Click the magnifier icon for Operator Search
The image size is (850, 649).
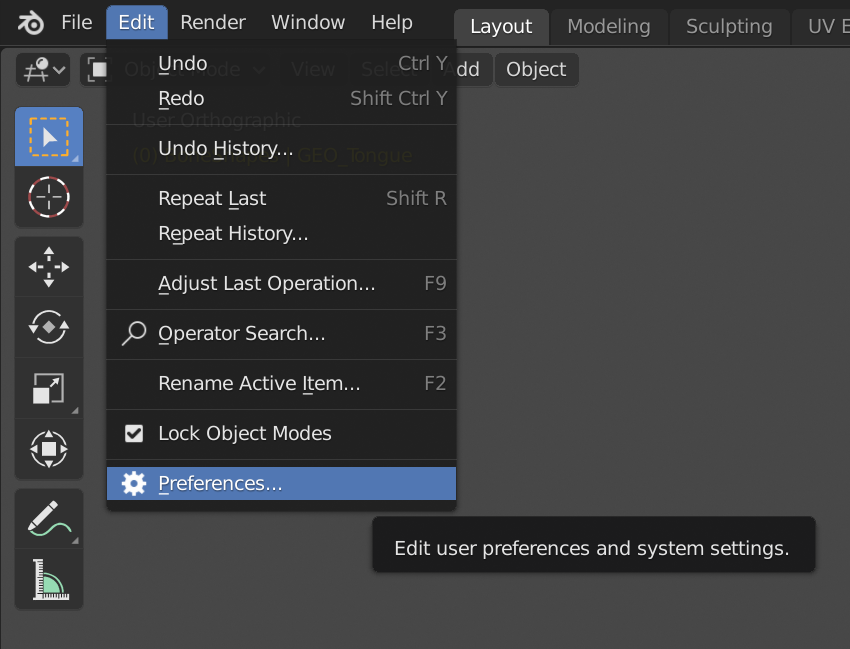(x=133, y=333)
